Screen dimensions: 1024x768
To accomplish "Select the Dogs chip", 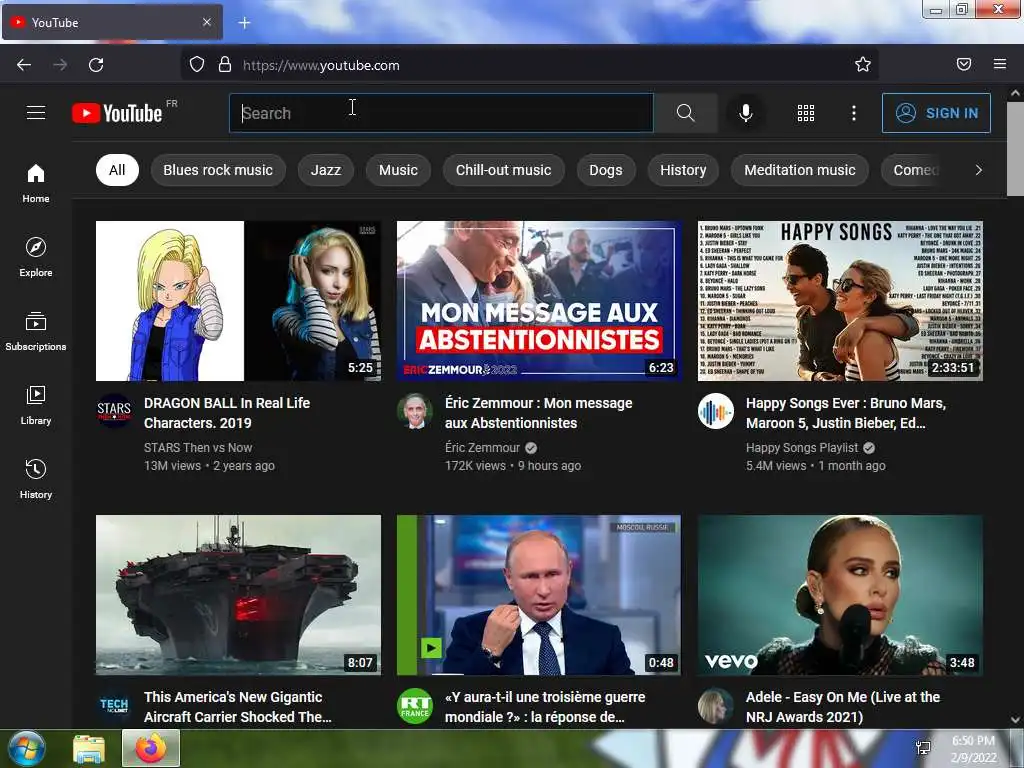I will pos(605,170).
